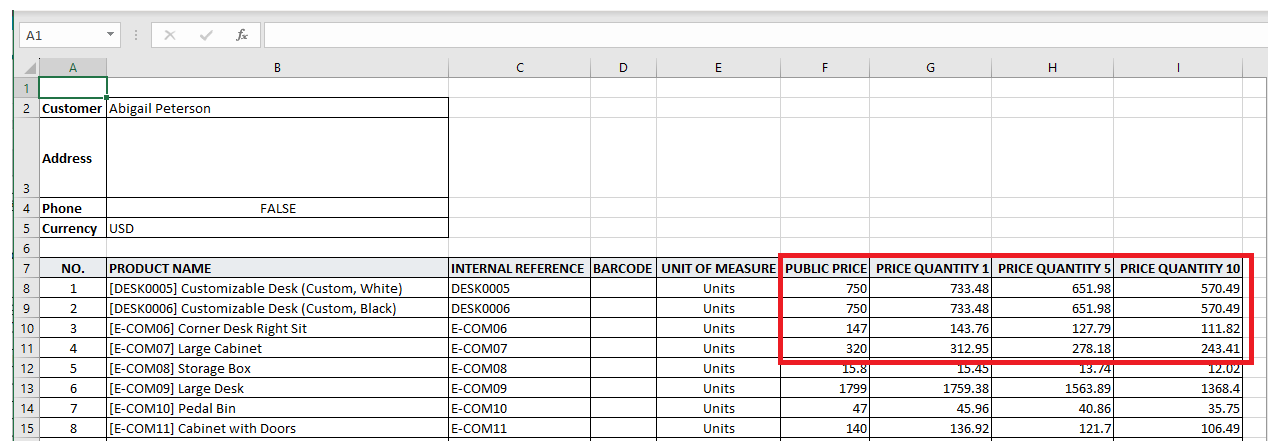
Task: Click the Phone value cell showing FALSE
Action: tap(277, 208)
